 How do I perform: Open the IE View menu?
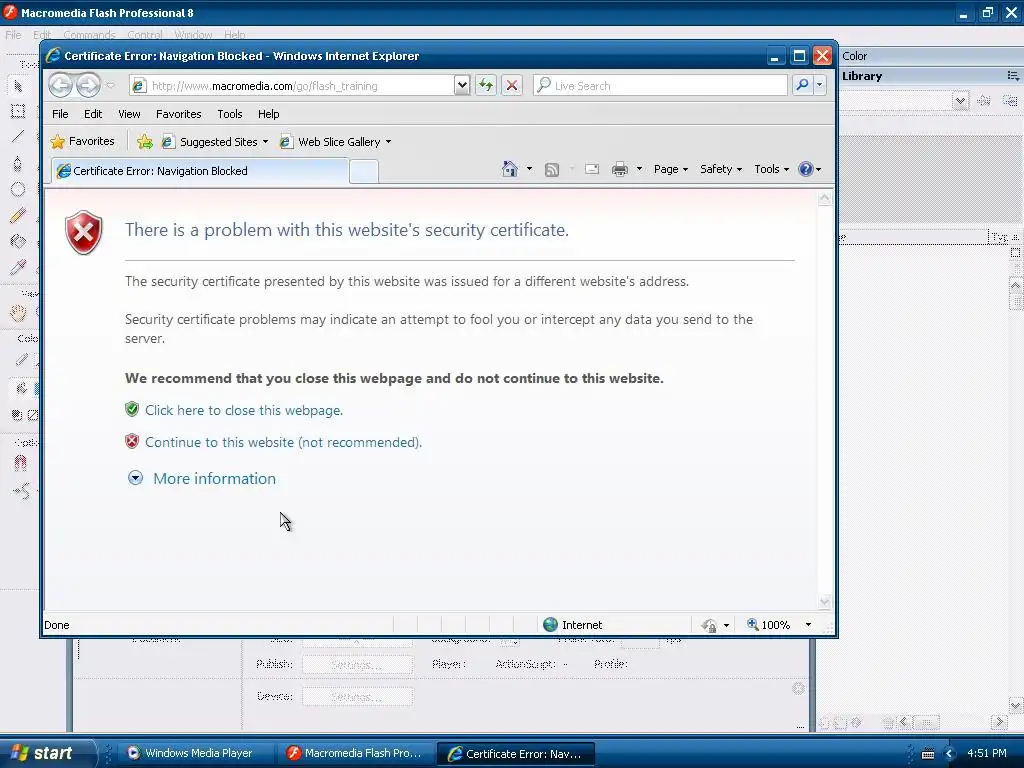129,114
